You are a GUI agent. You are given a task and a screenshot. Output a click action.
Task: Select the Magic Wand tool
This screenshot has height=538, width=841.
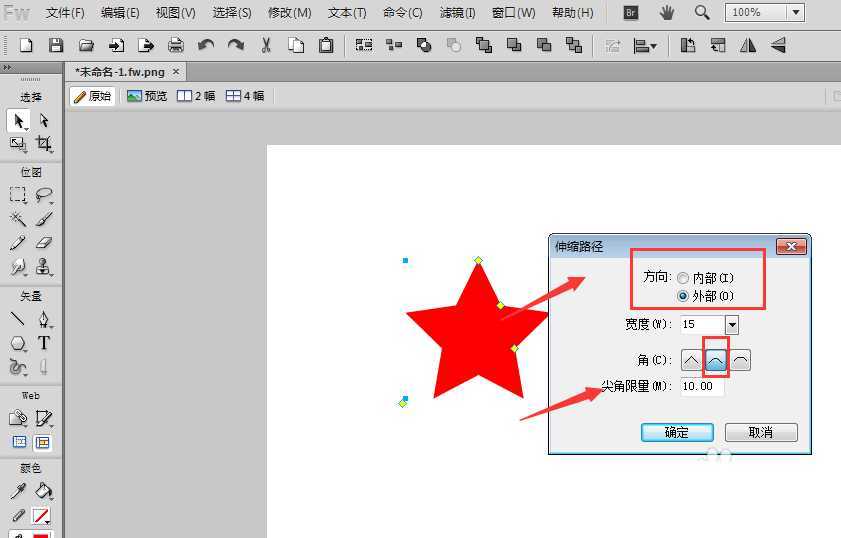click(18, 219)
